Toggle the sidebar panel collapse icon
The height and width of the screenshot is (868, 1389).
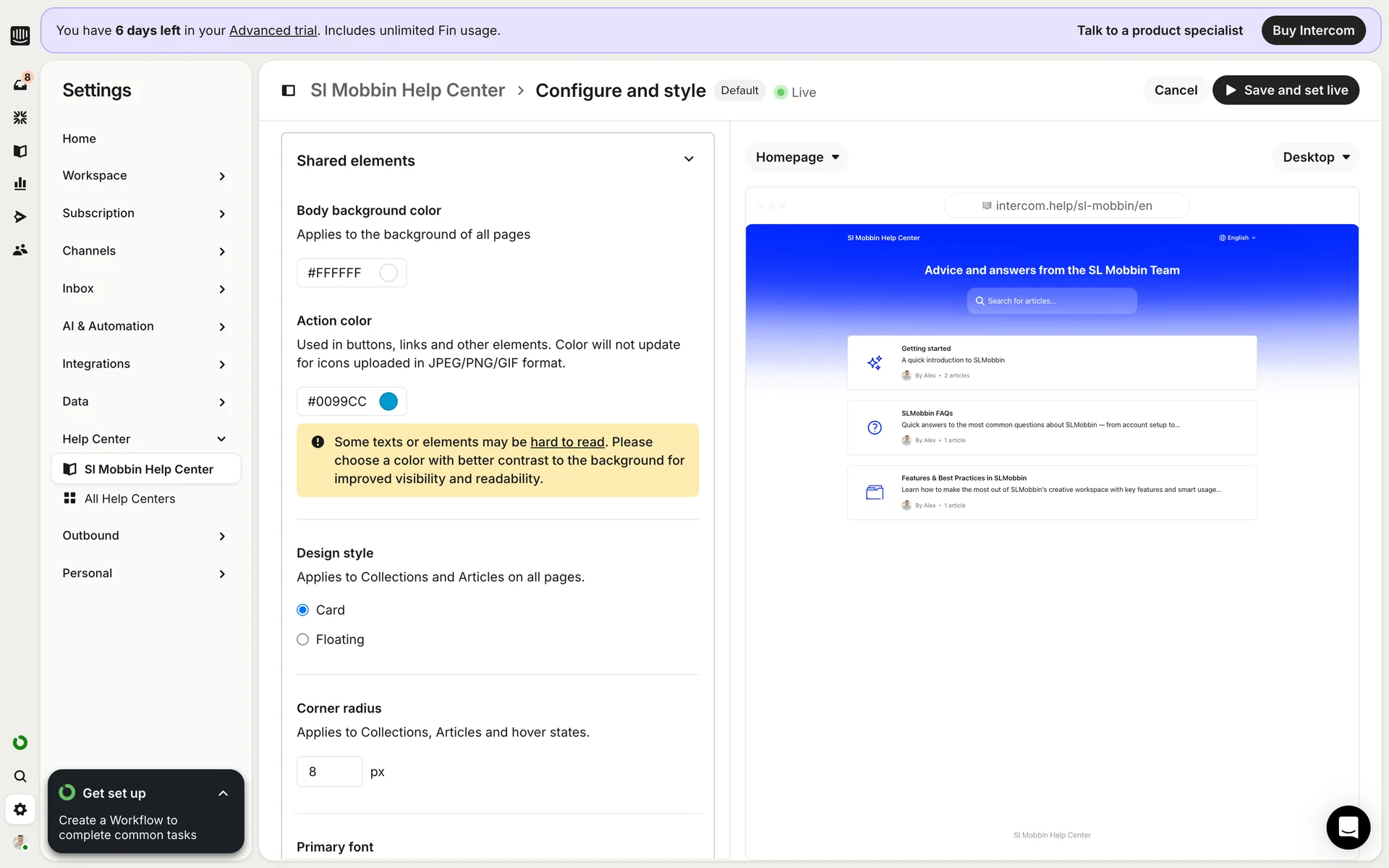tap(288, 90)
